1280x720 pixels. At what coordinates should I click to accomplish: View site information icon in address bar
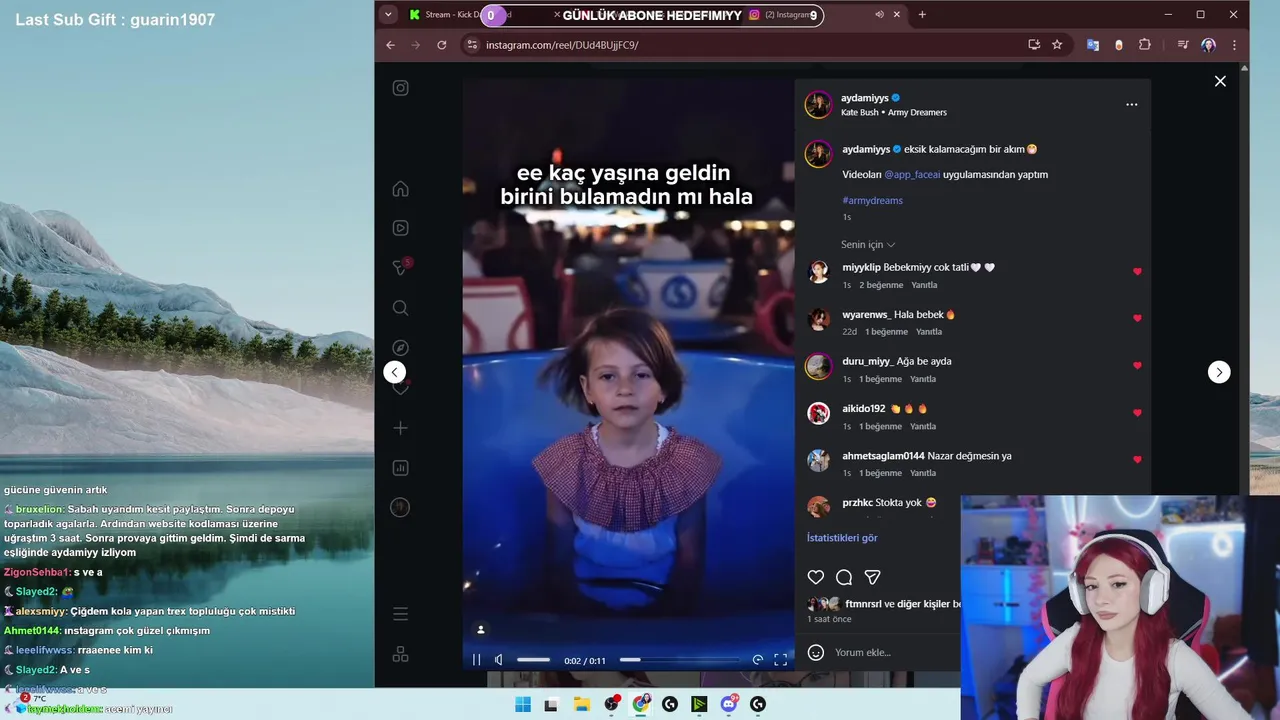coord(472,45)
